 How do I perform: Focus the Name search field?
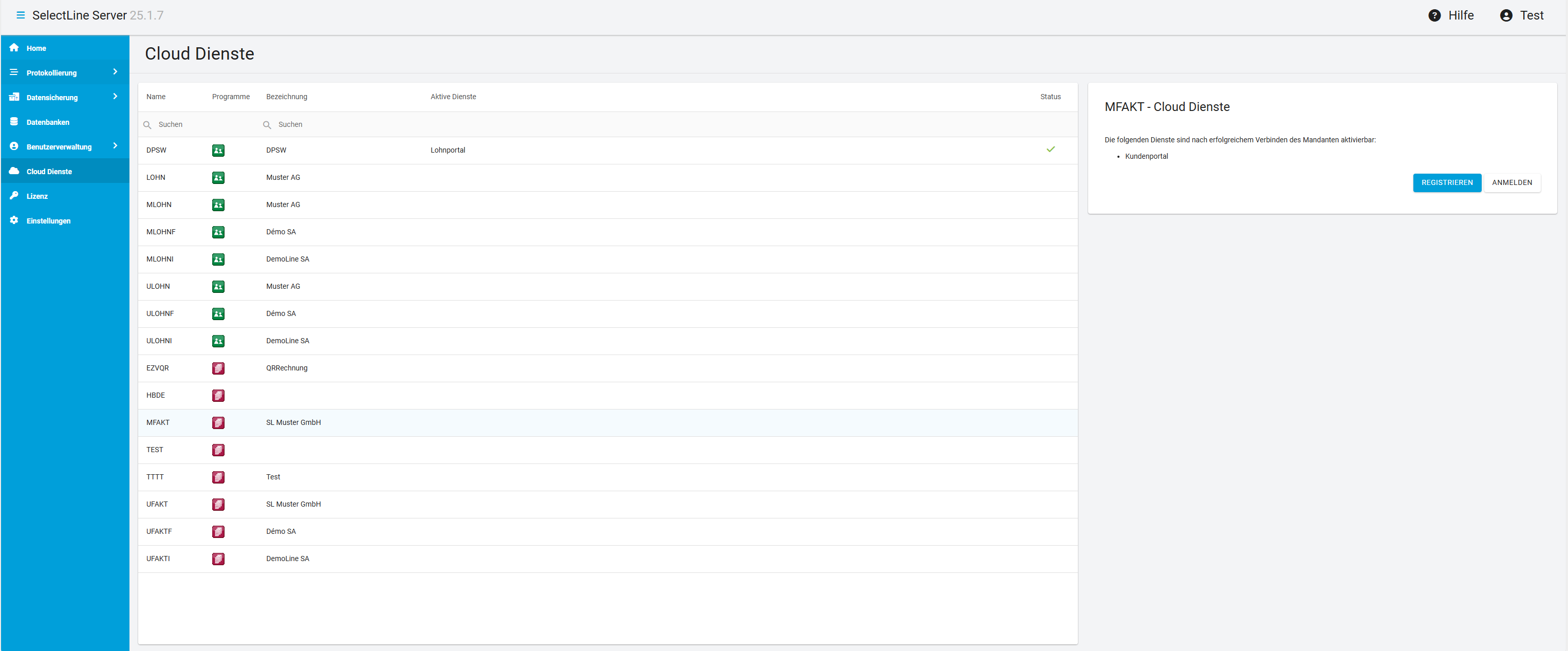point(197,125)
